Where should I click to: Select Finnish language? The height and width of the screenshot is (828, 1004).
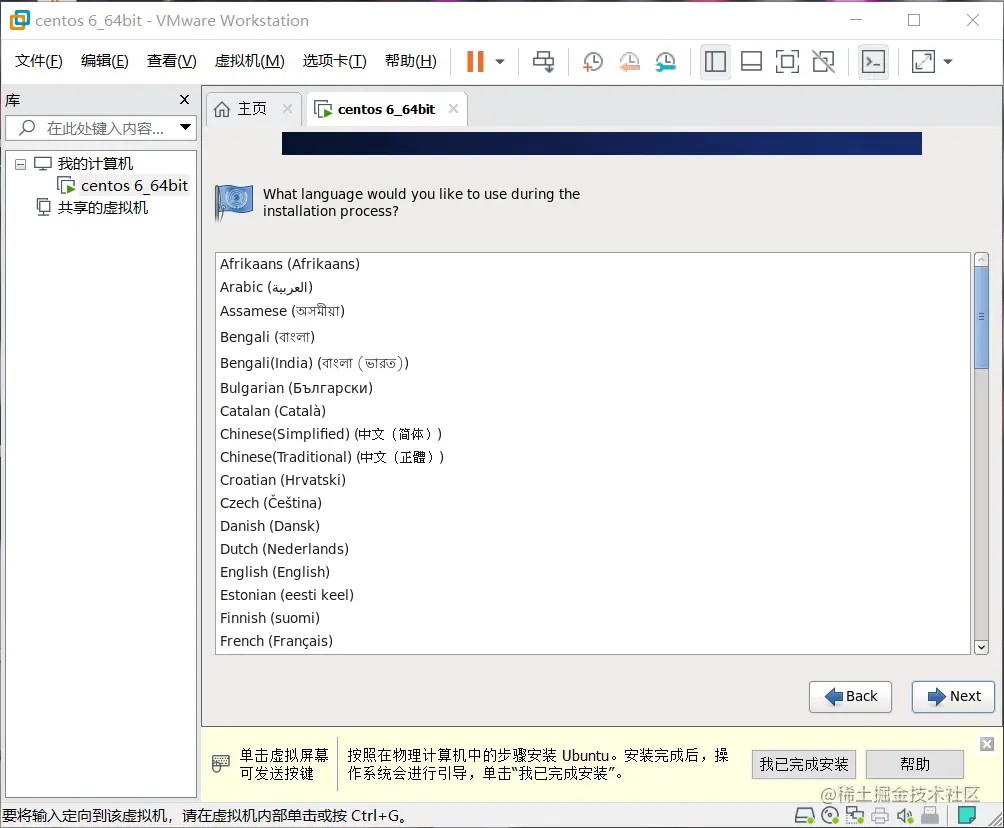click(x=593, y=619)
